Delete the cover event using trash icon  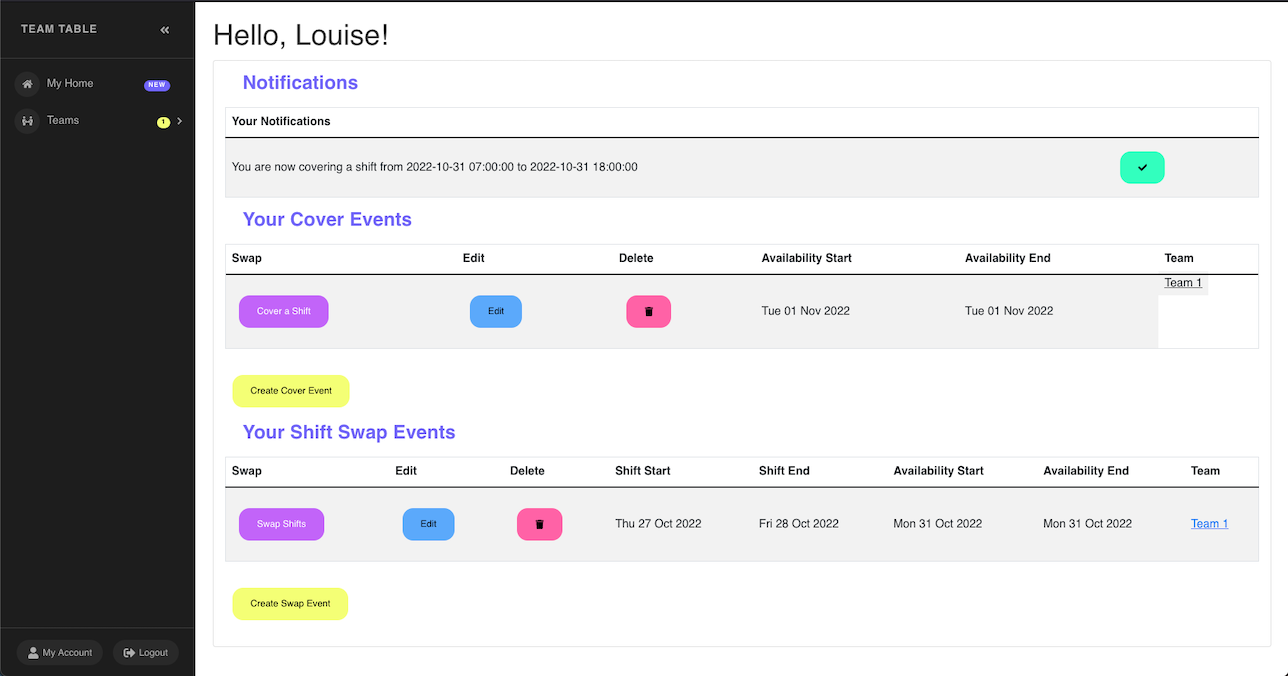pos(648,312)
